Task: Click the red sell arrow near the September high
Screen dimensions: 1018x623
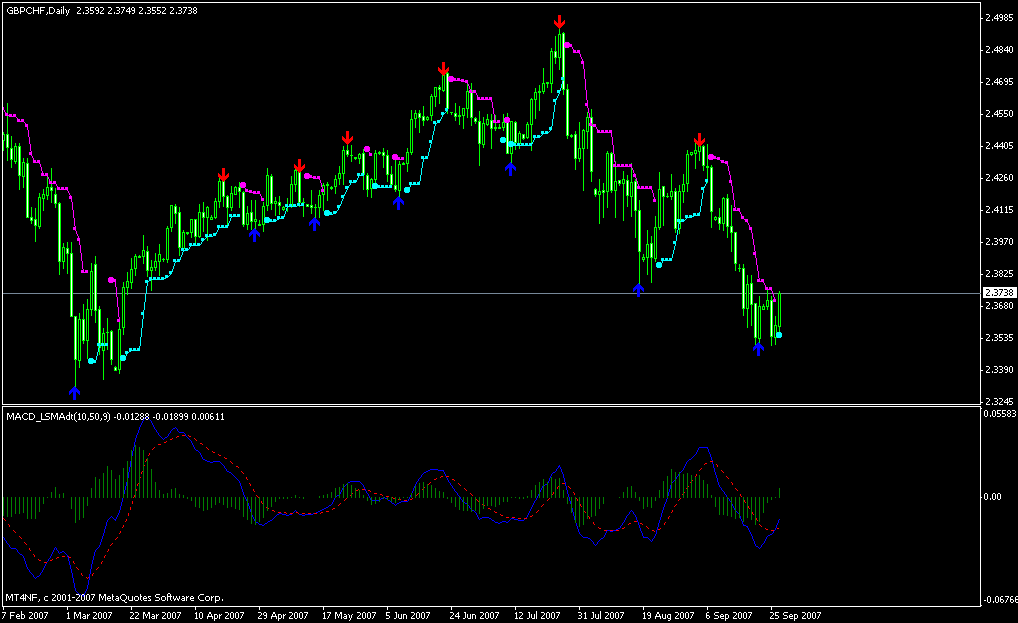Action: [x=700, y=139]
